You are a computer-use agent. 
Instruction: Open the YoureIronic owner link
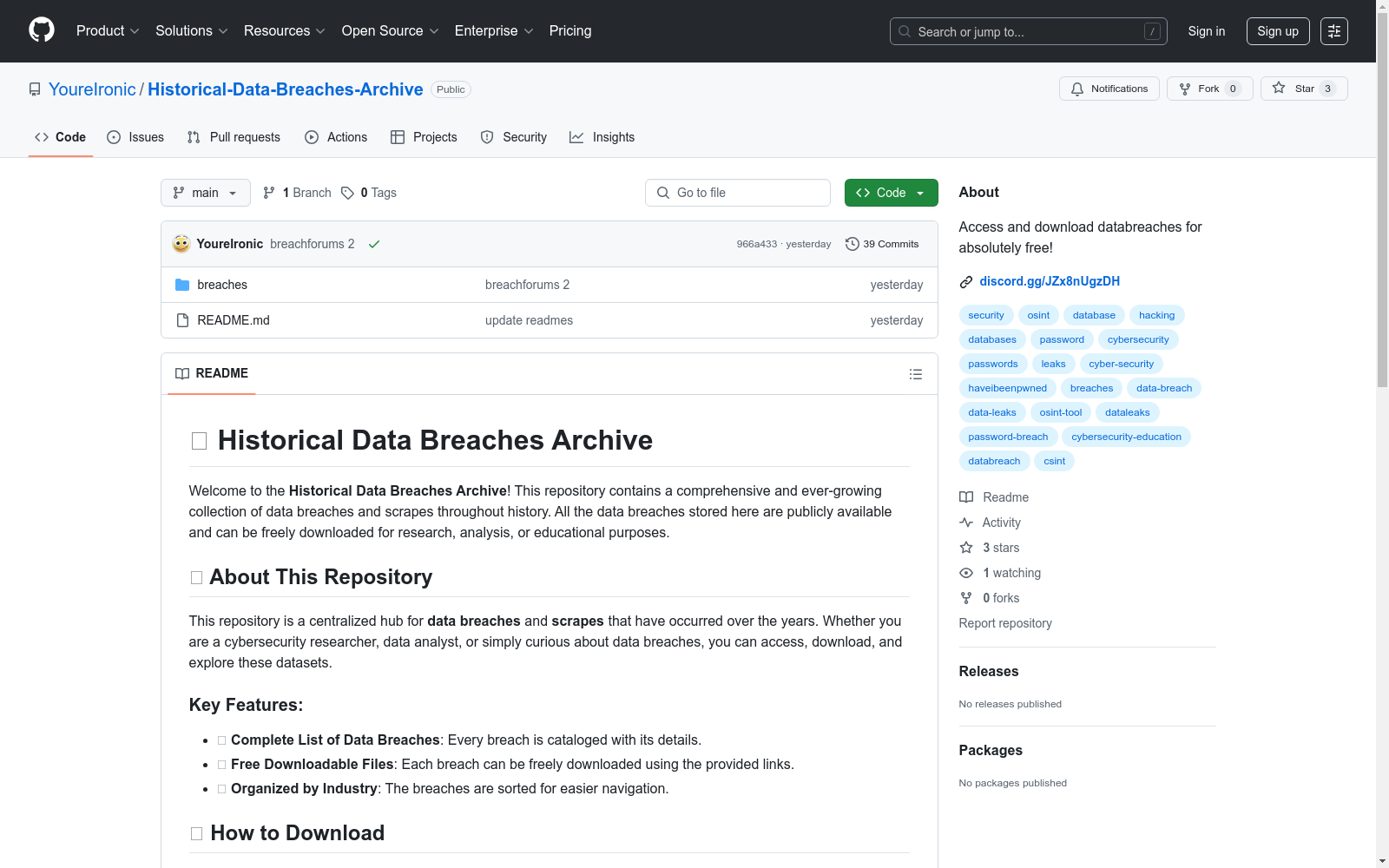point(92,89)
